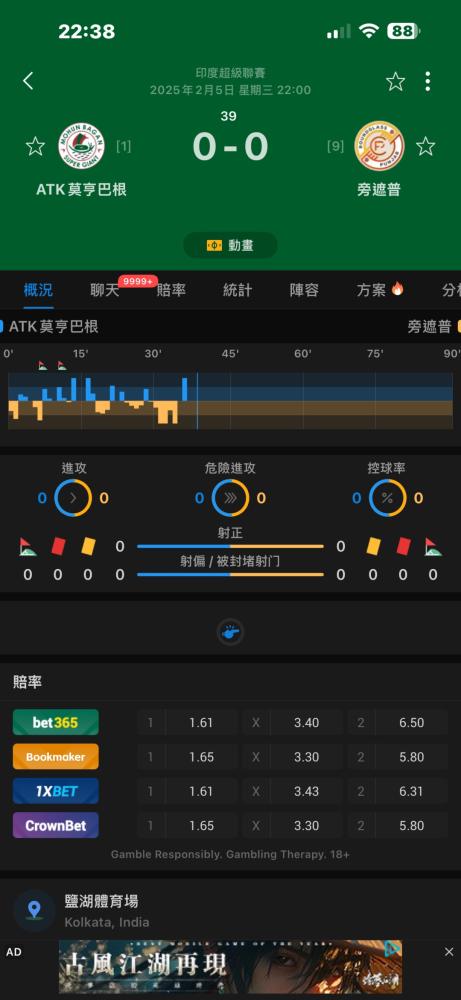Tap the away team's red card icon
This screenshot has height=1000, width=461.
click(x=403, y=547)
